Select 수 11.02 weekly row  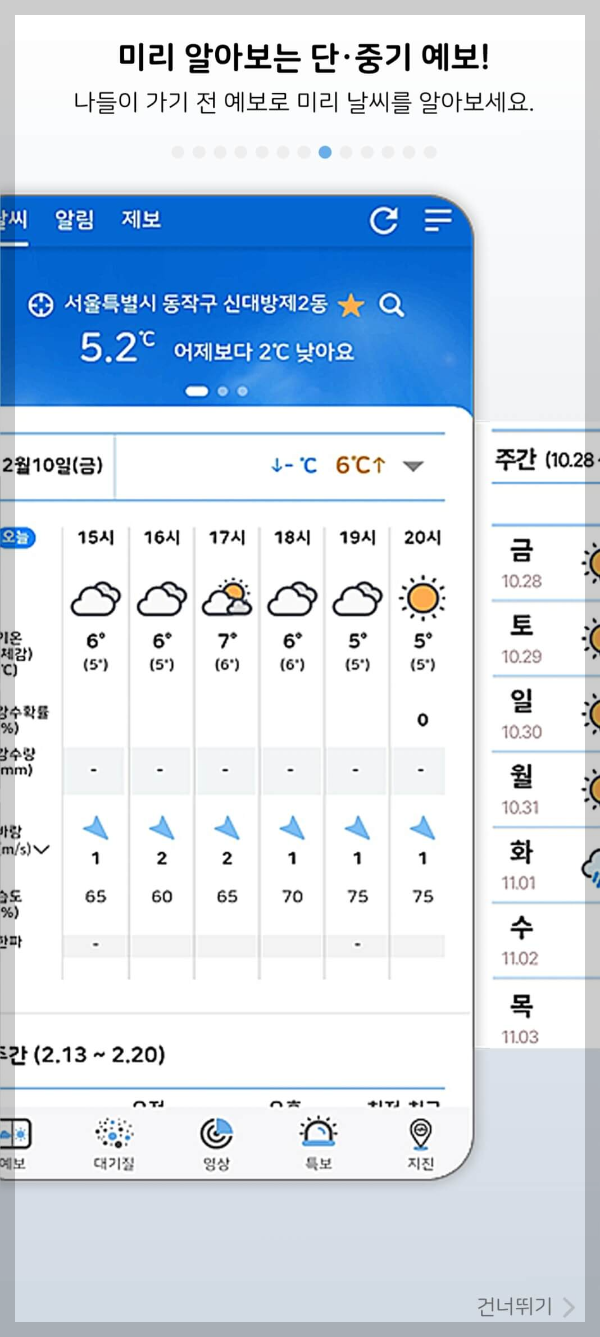[x=545, y=940]
